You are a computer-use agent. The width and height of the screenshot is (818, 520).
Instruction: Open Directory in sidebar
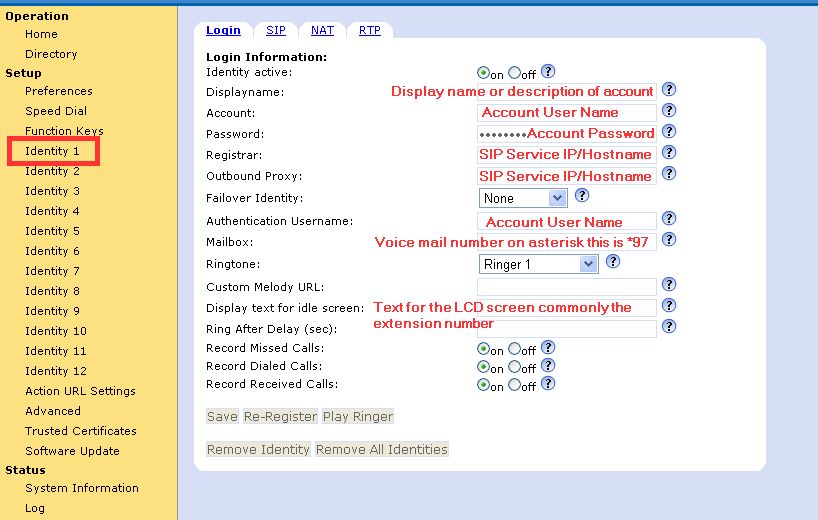(x=51, y=54)
